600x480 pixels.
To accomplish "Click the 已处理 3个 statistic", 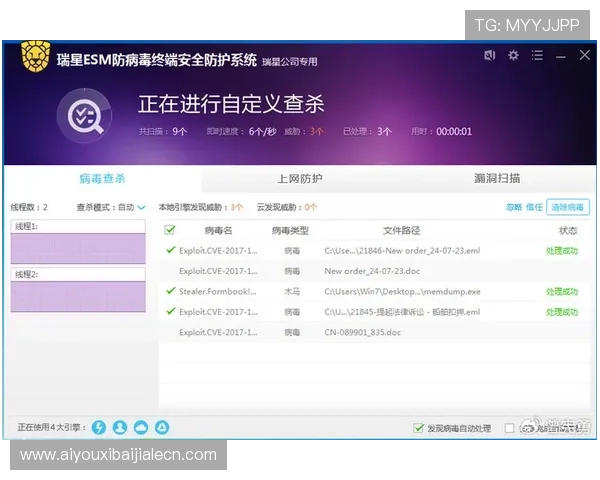I will pyautogui.click(x=367, y=132).
